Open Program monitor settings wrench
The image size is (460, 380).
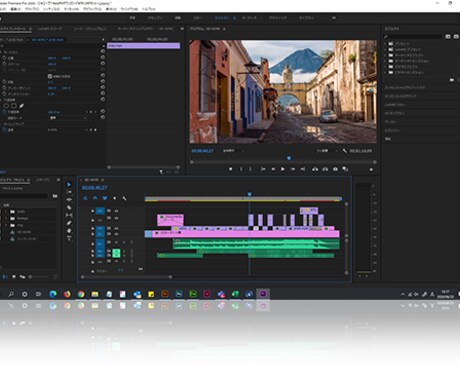(345, 151)
